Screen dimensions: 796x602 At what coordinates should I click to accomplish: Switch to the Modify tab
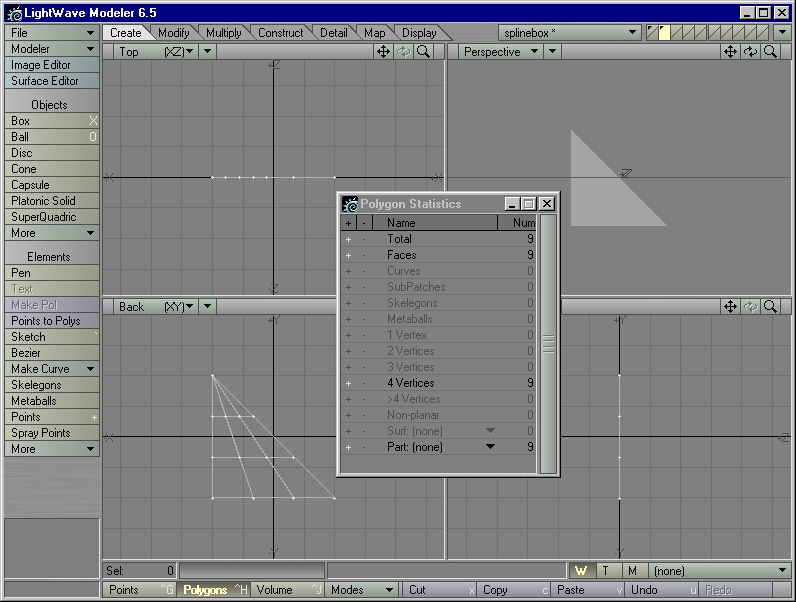[x=173, y=33]
